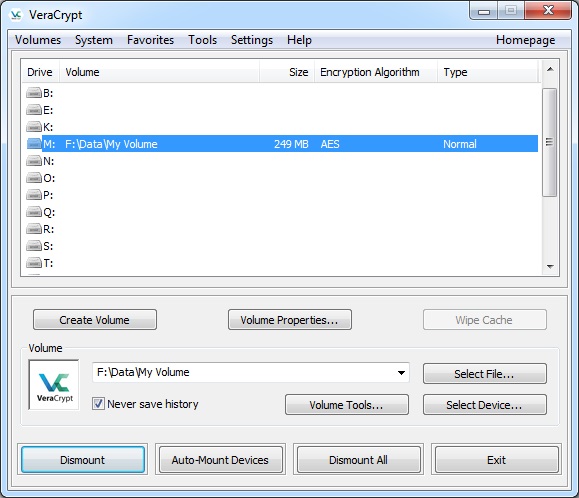
Task: Click the Select File button
Action: pyautogui.click(x=484, y=374)
